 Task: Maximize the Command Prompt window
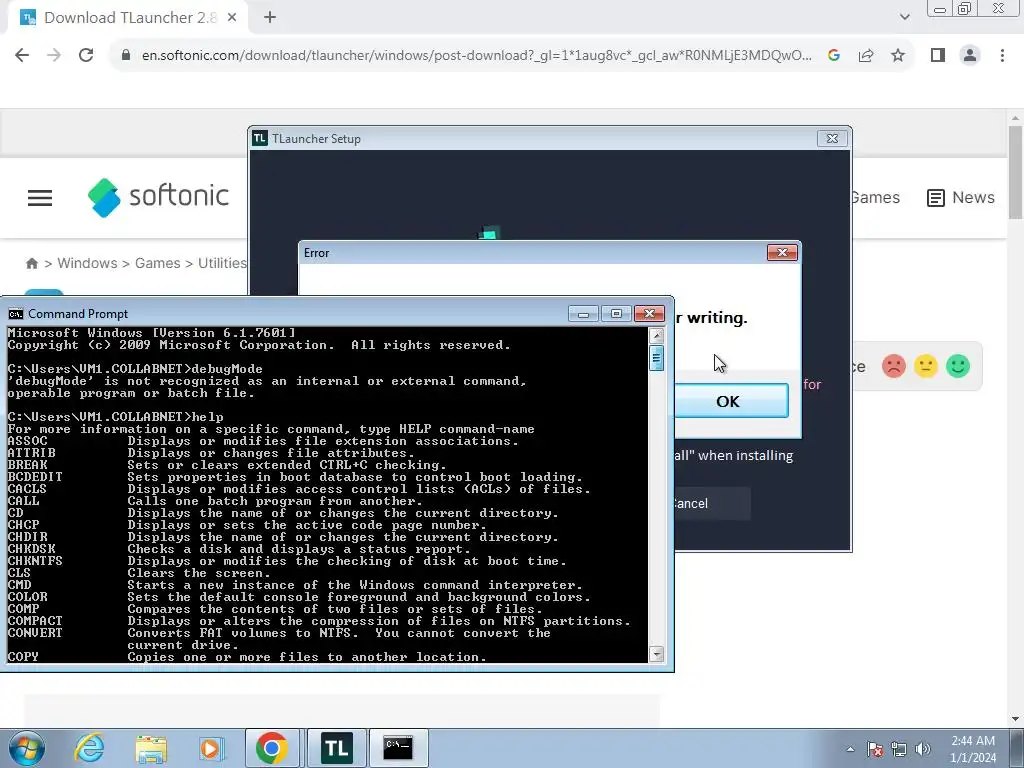(616, 314)
